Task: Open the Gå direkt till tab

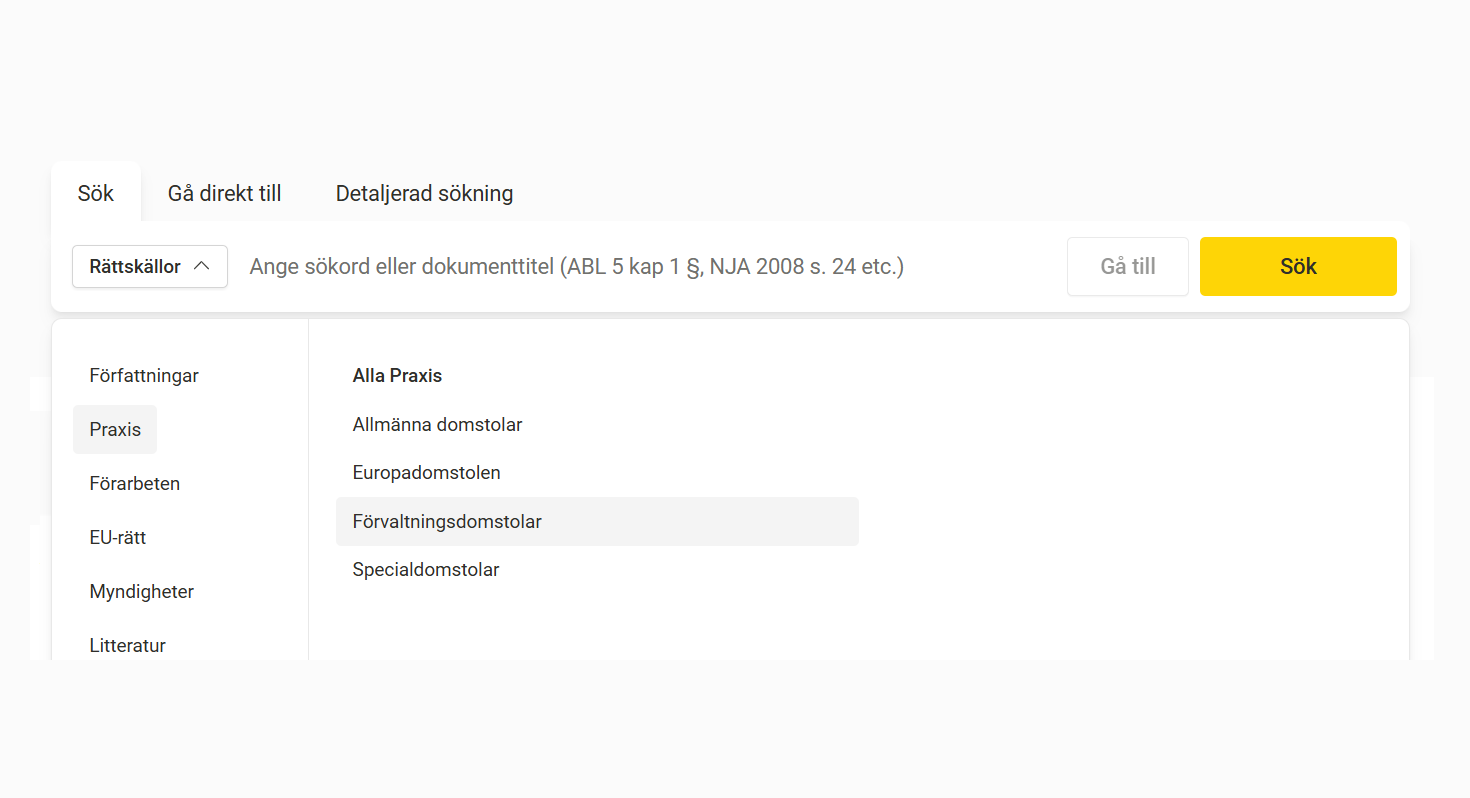Action: pyautogui.click(x=224, y=193)
